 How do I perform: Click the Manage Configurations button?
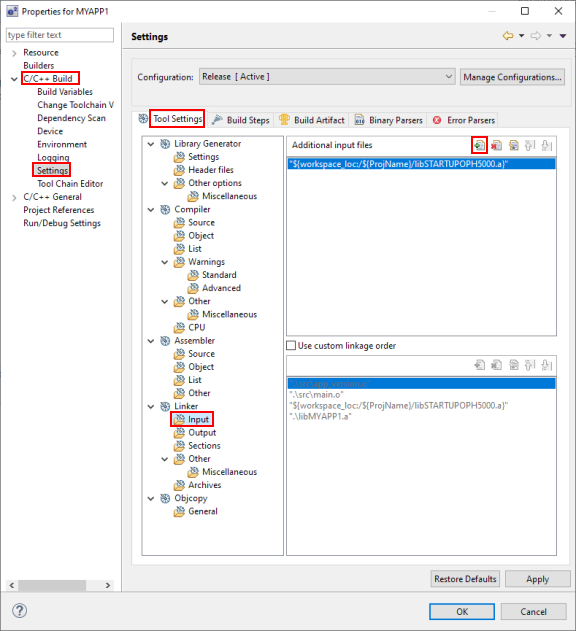(x=512, y=77)
